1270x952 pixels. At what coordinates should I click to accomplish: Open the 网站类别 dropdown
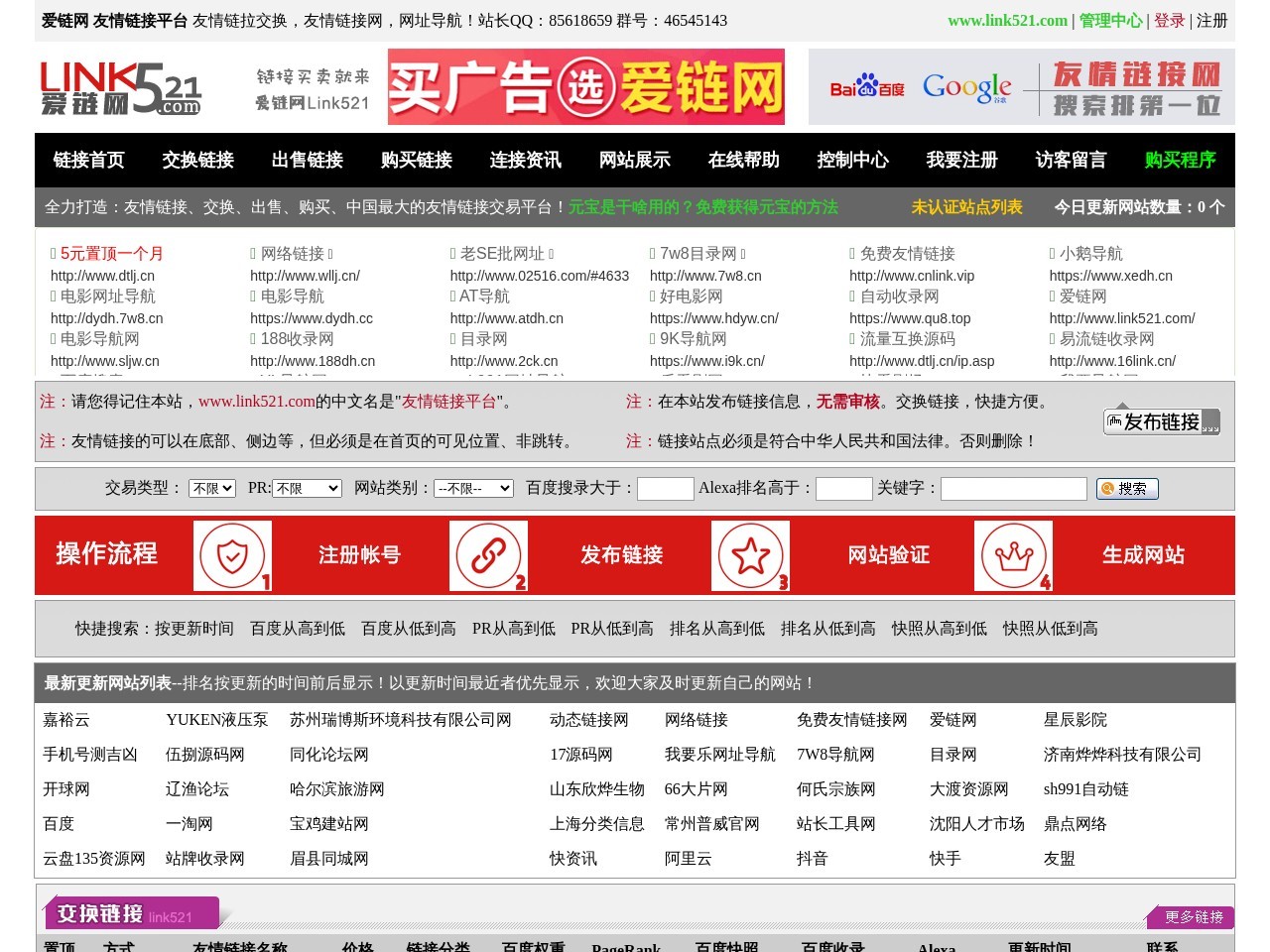pos(473,488)
